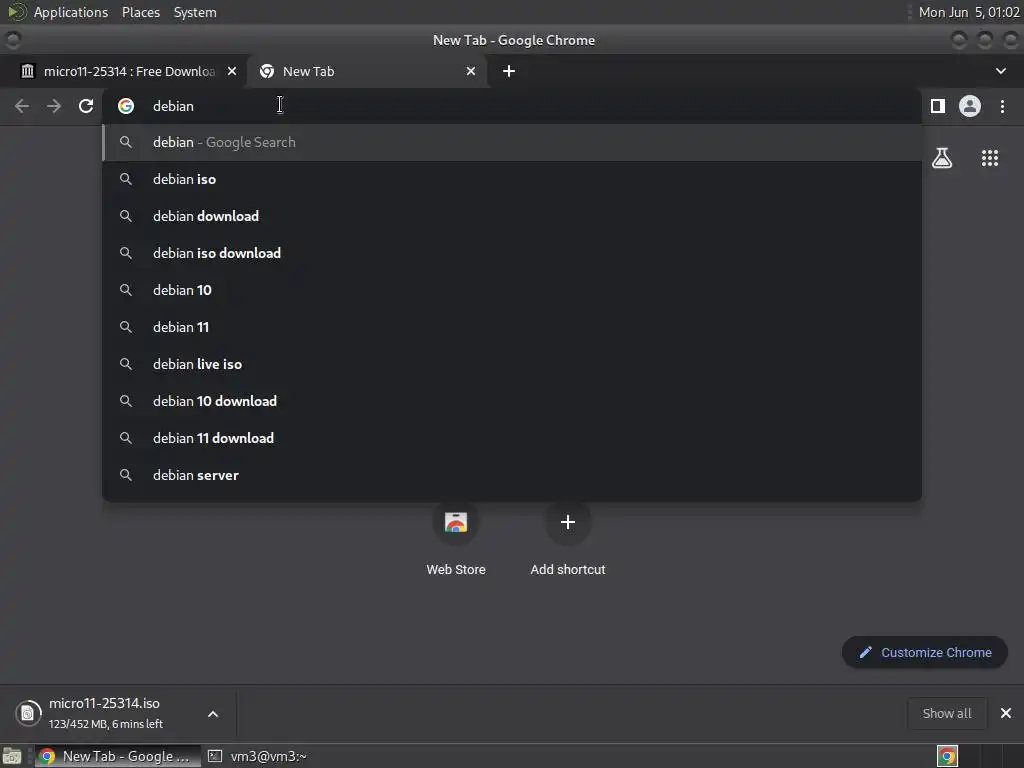Select the 'debian - Google Search' suggestion
Image resolution: width=1024 pixels, height=768 pixels.
[x=512, y=142]
